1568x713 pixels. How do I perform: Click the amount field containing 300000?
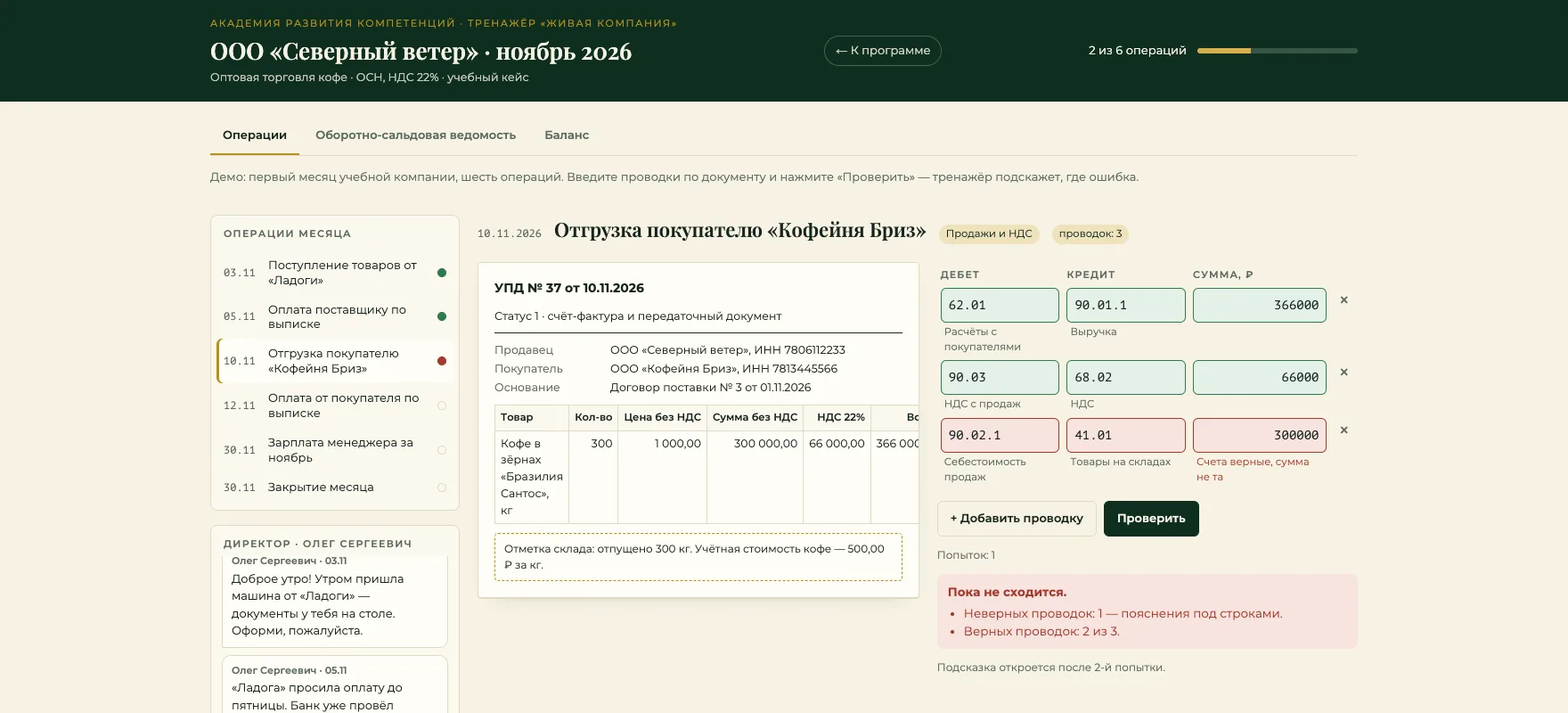pyautogui.click(x=1260, y=435)
